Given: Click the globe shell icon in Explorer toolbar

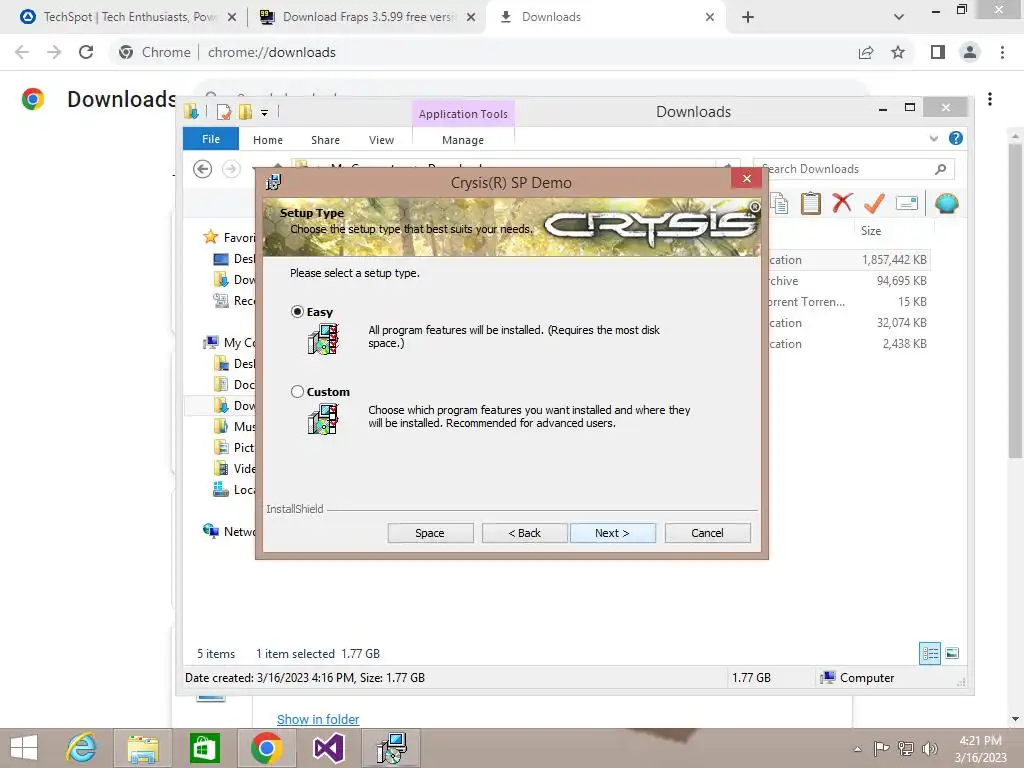Looking at the screenshot, I should (946, 203).
